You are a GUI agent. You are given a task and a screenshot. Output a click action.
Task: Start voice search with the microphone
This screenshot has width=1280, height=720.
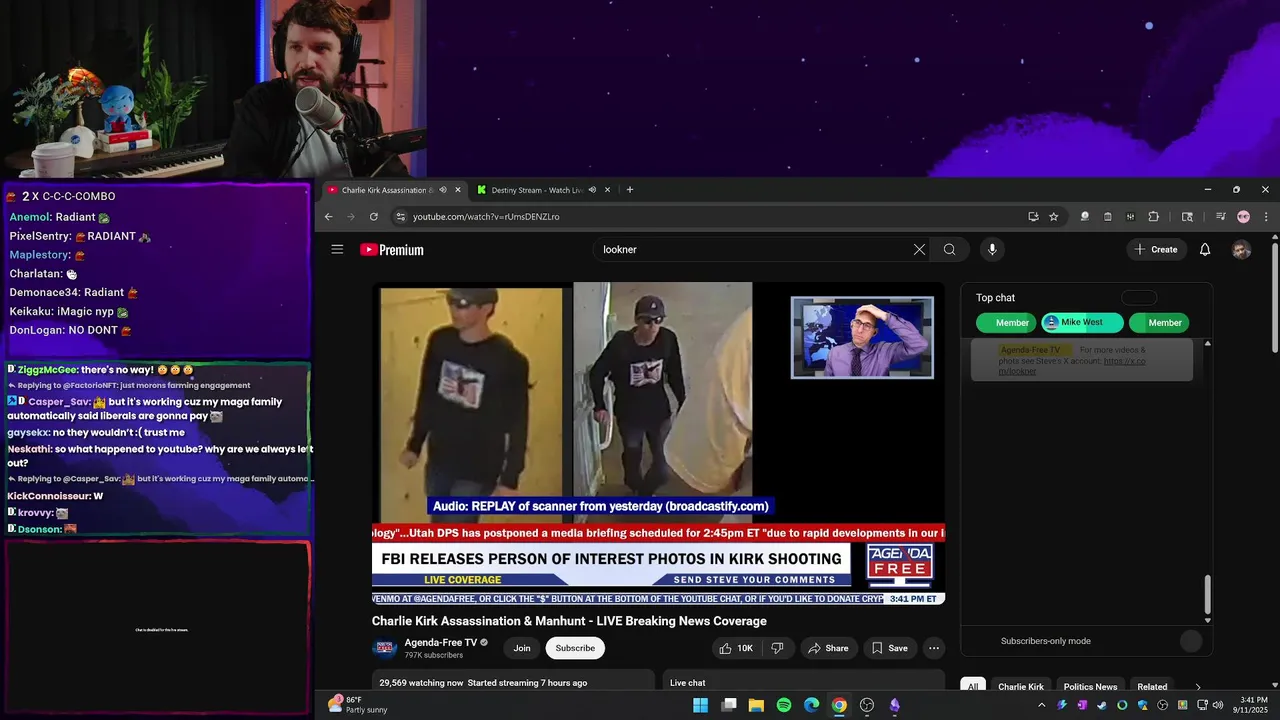[992, 249]
